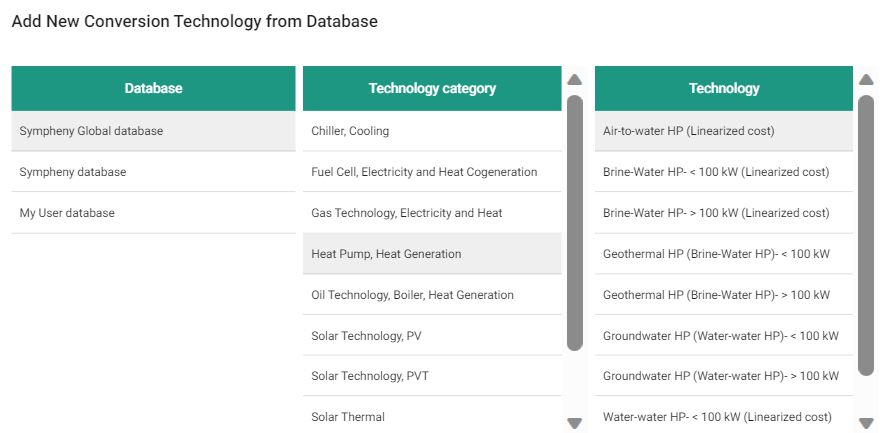
Task: Select My User database
Action: pos(153,213)
